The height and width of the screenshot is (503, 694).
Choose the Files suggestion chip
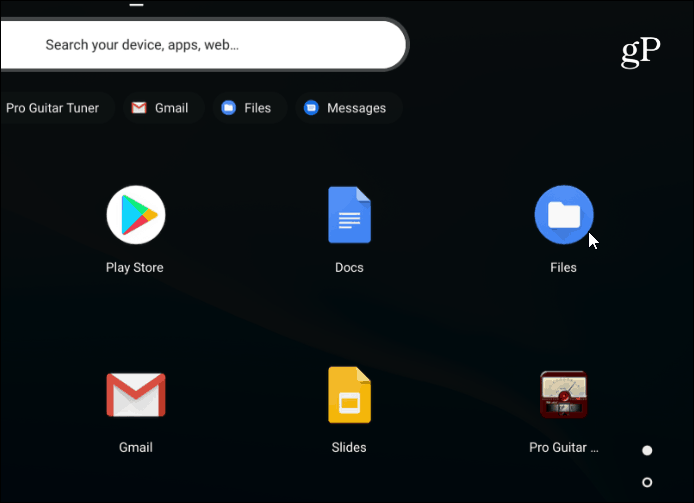250,108
